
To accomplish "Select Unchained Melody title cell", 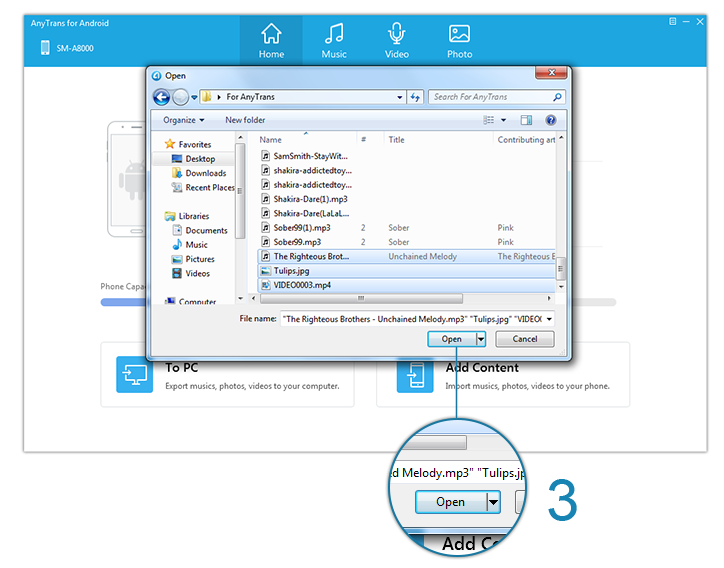I will point(422,256).
